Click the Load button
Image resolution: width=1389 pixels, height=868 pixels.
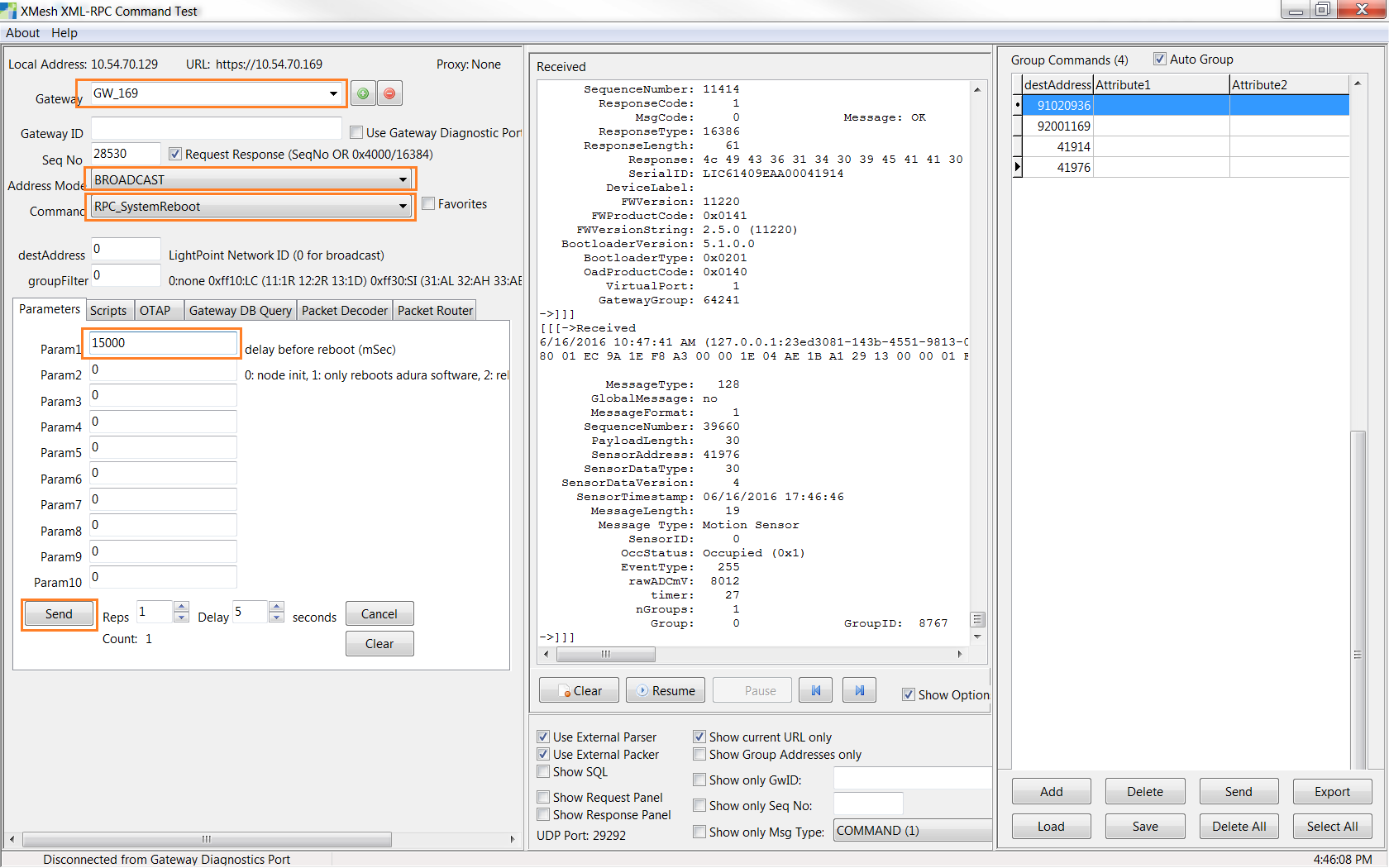pos(1052,826)
